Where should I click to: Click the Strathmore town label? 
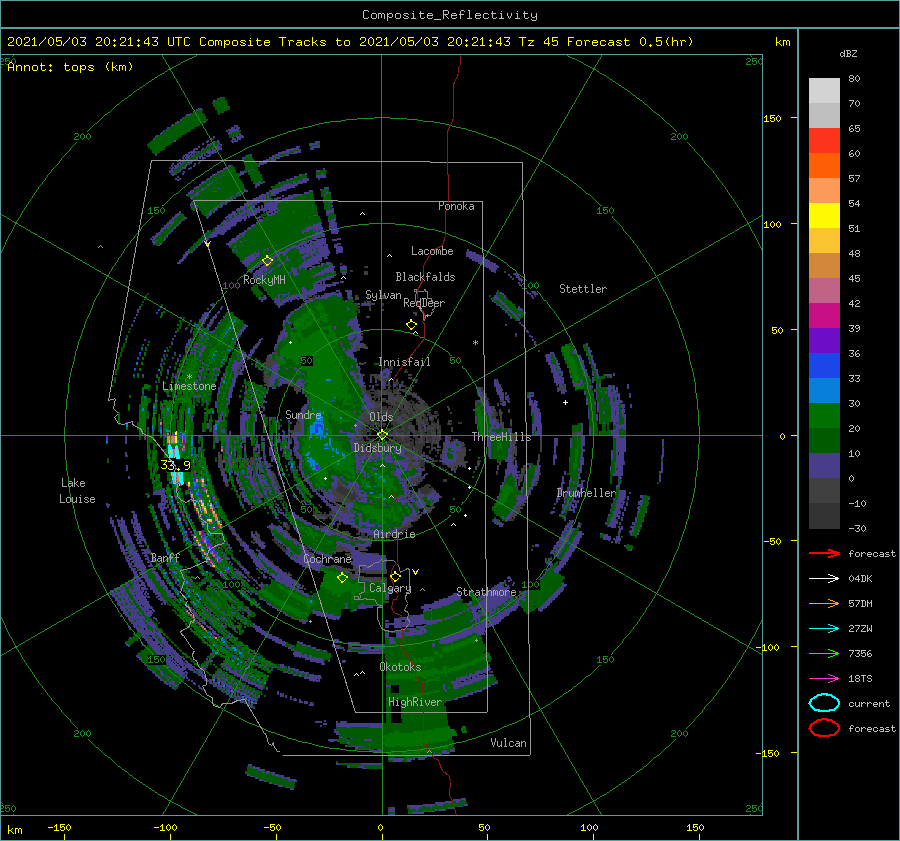[486, 592]
